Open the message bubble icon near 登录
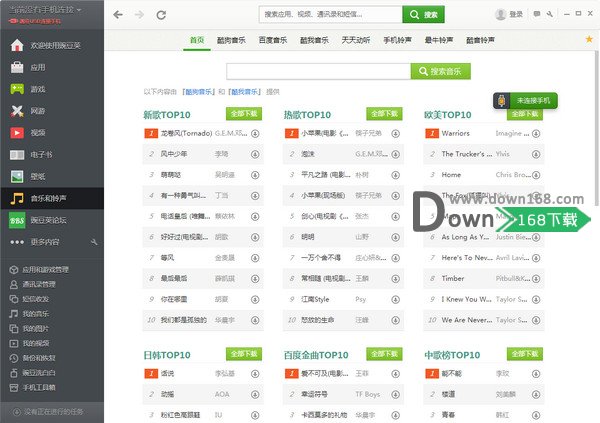The height and width of the screenshot is (423, 600). point(537,14)
